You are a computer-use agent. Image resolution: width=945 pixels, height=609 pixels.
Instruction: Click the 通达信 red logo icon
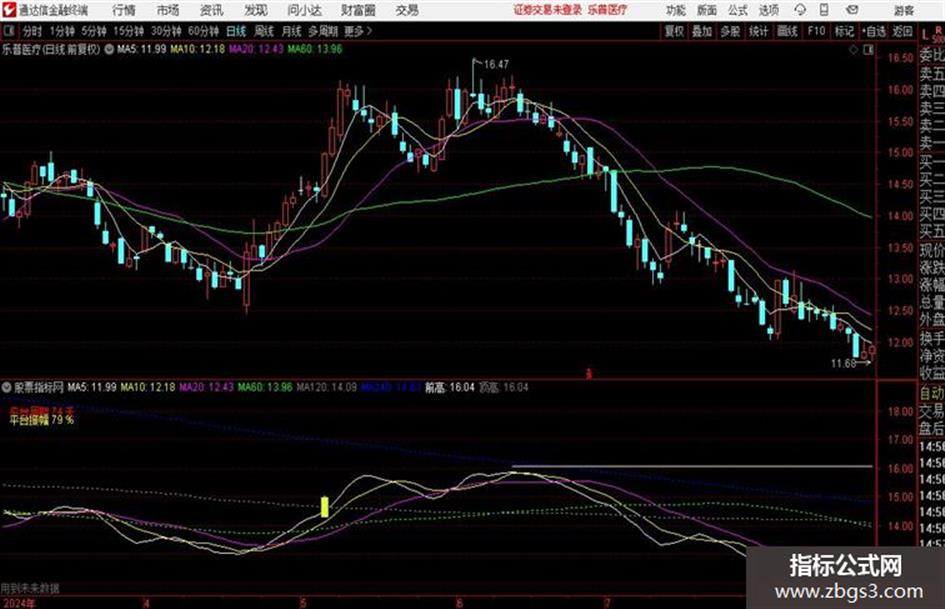(x=8, y=10)
